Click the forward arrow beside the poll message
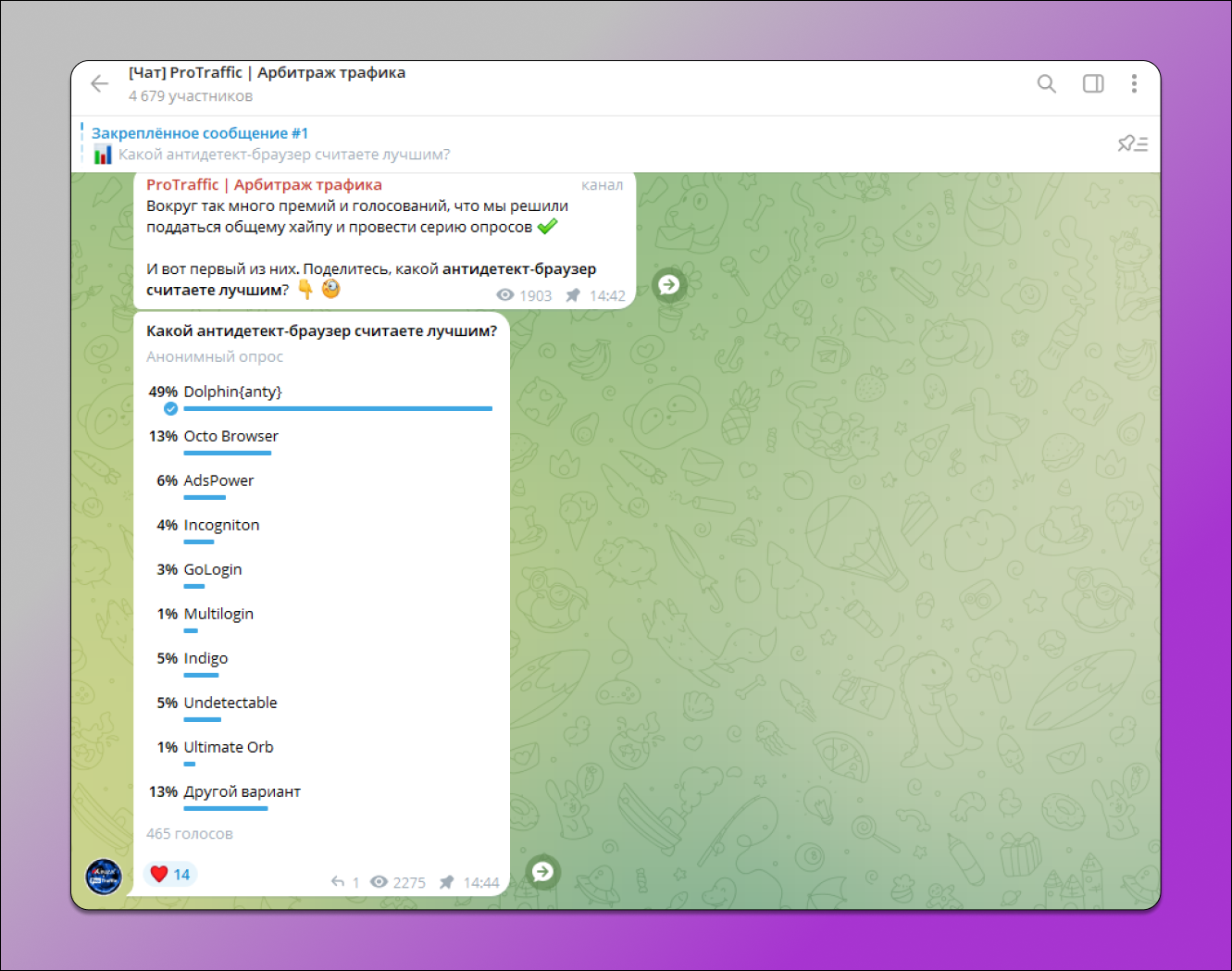Screen dimensions: 1232x971 (542, 871)
